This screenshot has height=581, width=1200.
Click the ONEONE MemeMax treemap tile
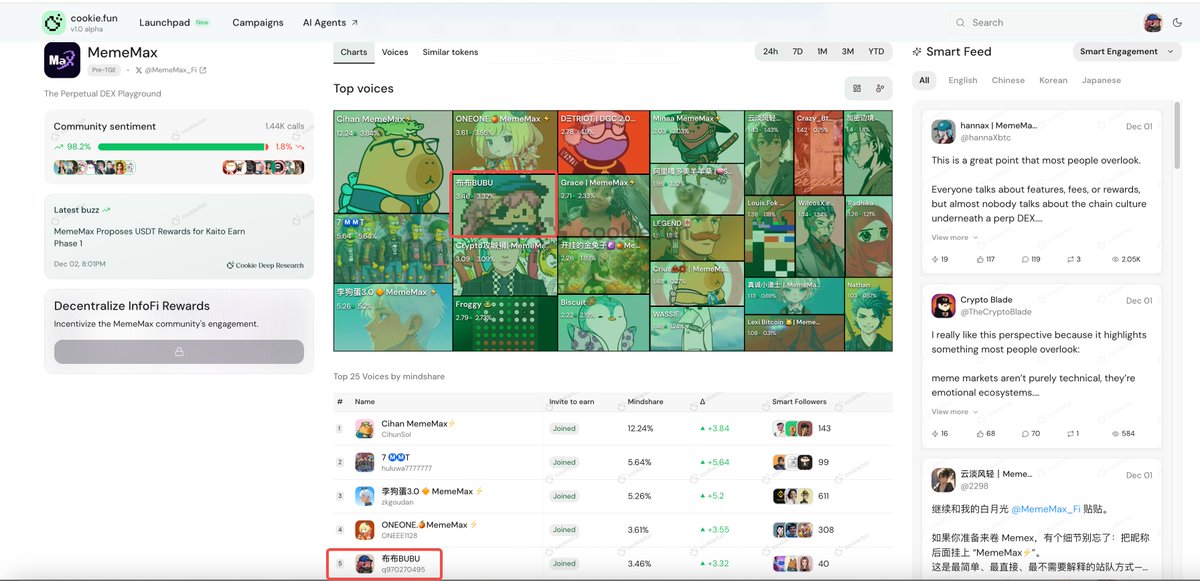click(x=505, y=141)
